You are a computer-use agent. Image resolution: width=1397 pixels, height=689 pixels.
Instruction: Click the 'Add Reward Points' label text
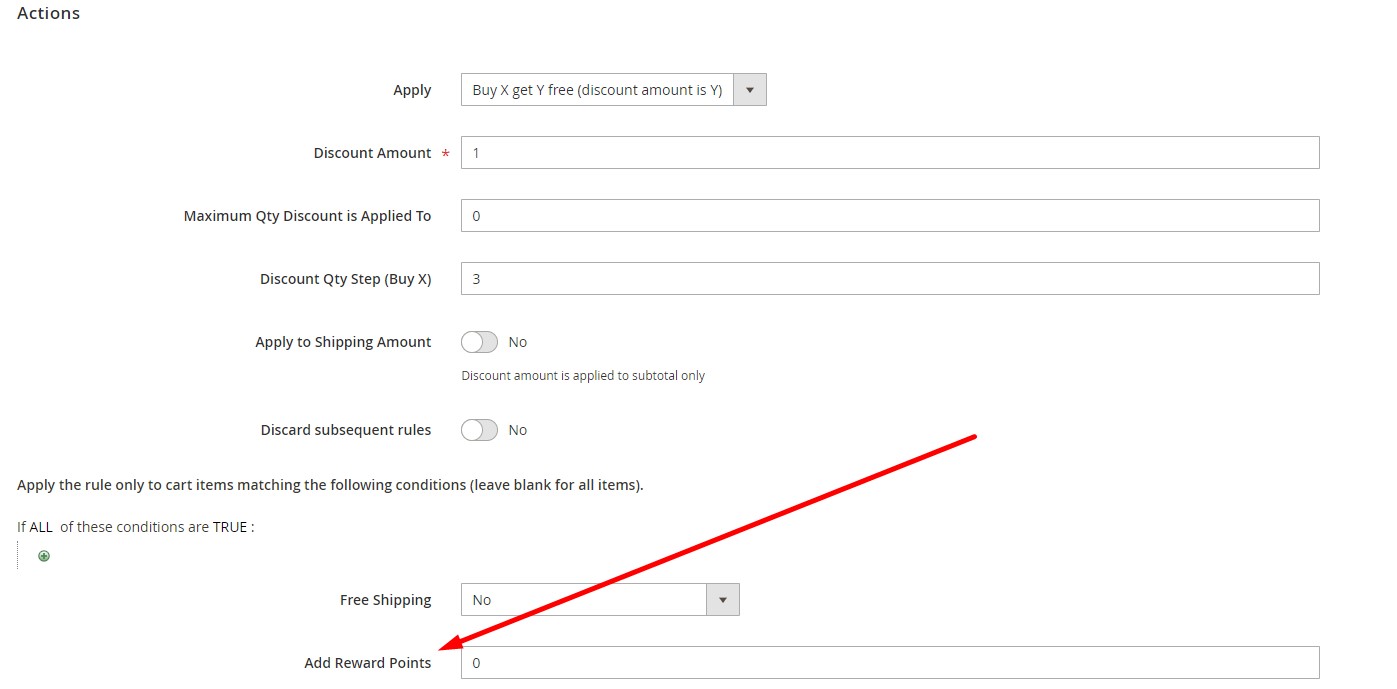point(368,663)
